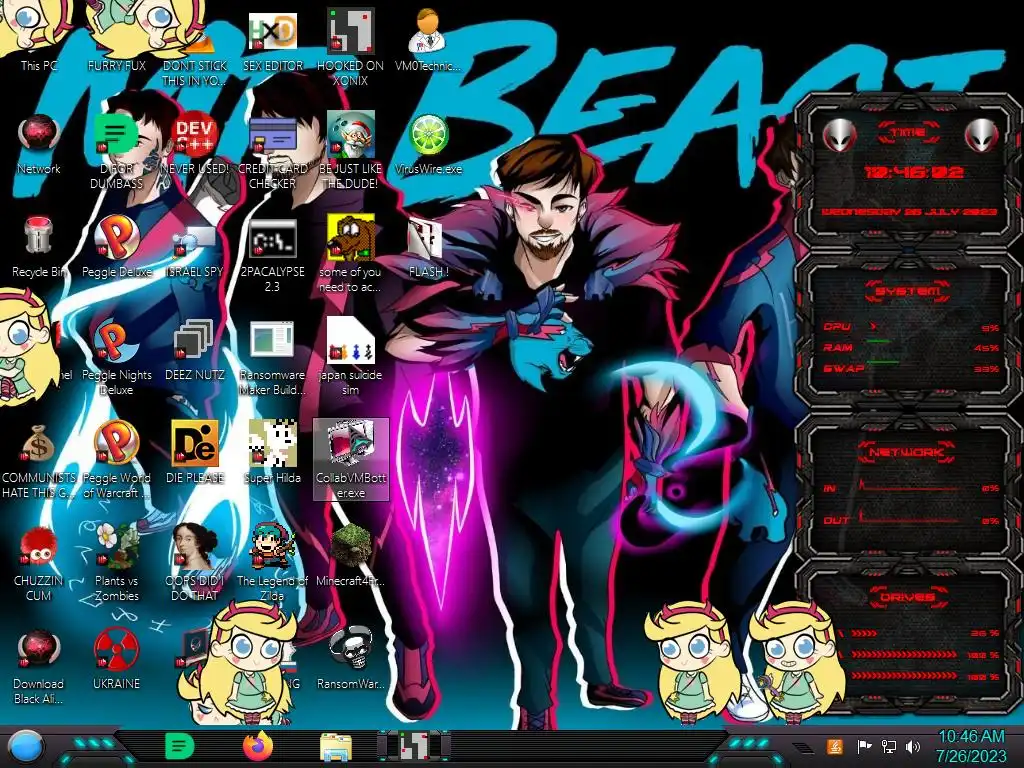Image resolution: width=1024 pixels, height=768 pixels.
Task: Launch Plants vs Zombies shortcut
Action: tap(116, 563)
